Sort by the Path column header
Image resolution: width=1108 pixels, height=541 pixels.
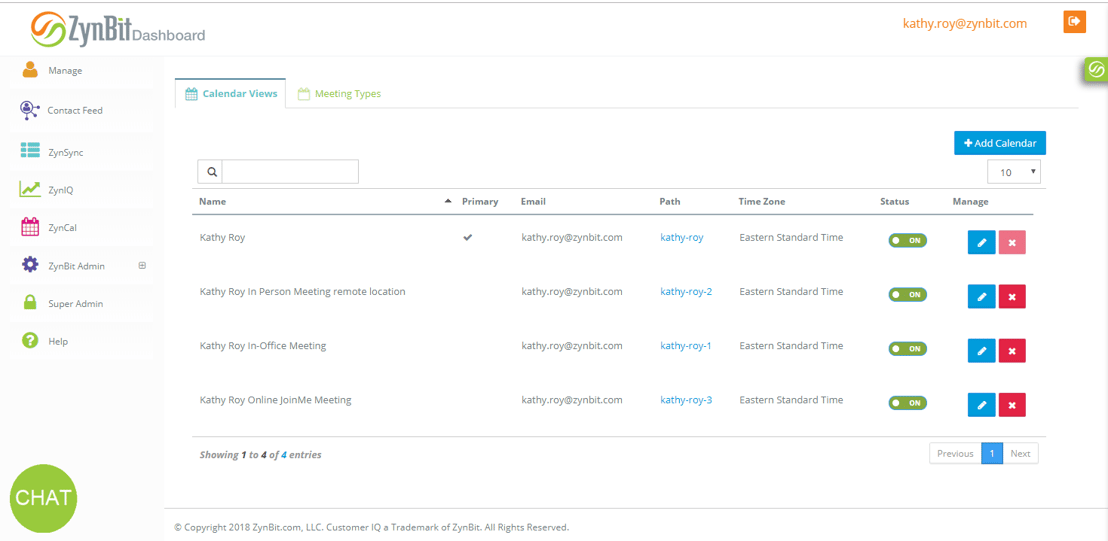point(671,201)
